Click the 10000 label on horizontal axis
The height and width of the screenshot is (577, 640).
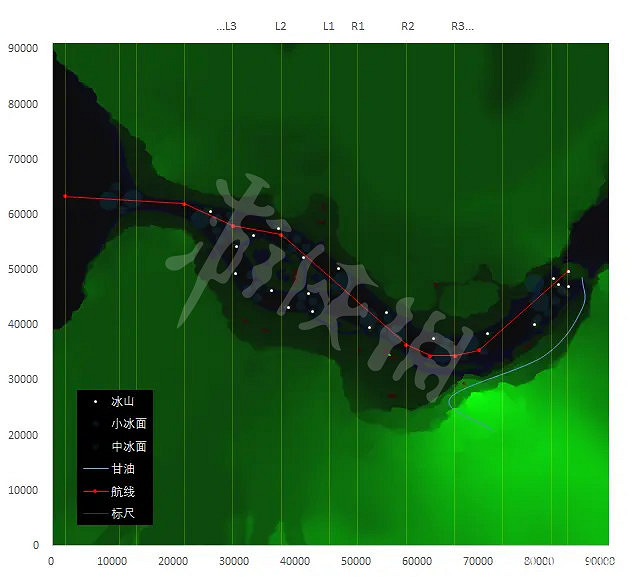(x=112, y=561)
